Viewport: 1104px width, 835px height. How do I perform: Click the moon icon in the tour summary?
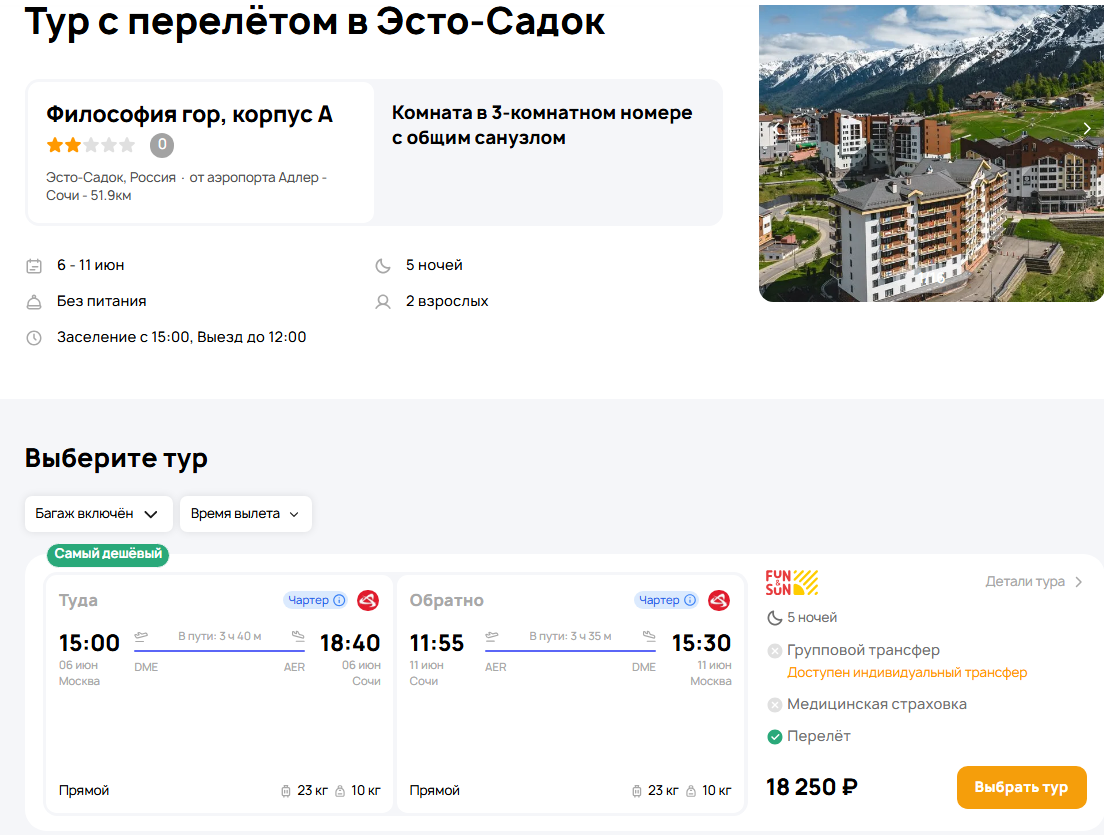774,618
